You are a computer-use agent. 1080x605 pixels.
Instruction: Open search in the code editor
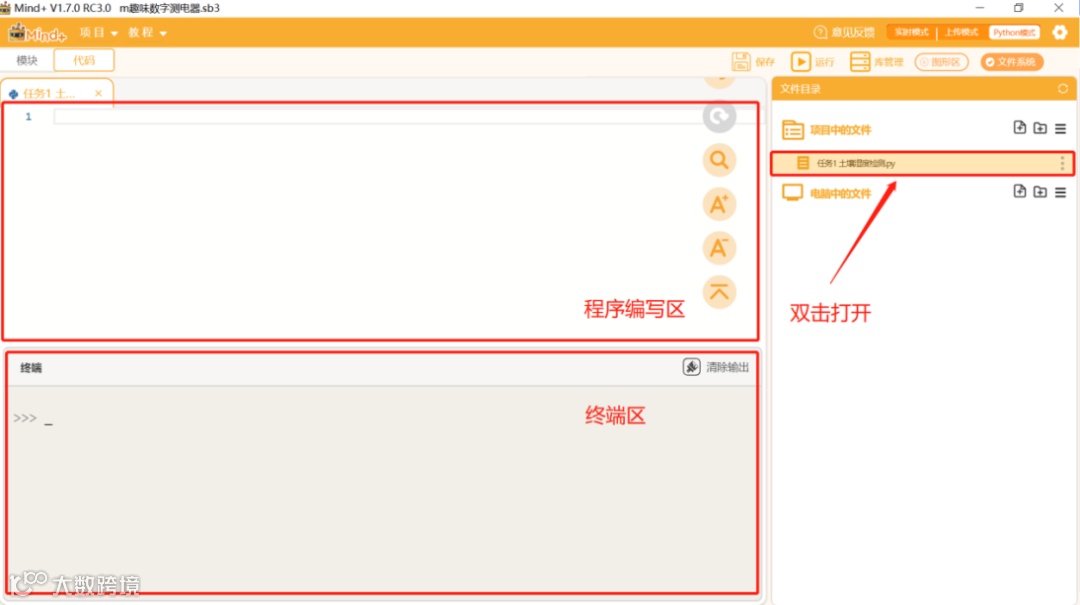tap(719, 160)
